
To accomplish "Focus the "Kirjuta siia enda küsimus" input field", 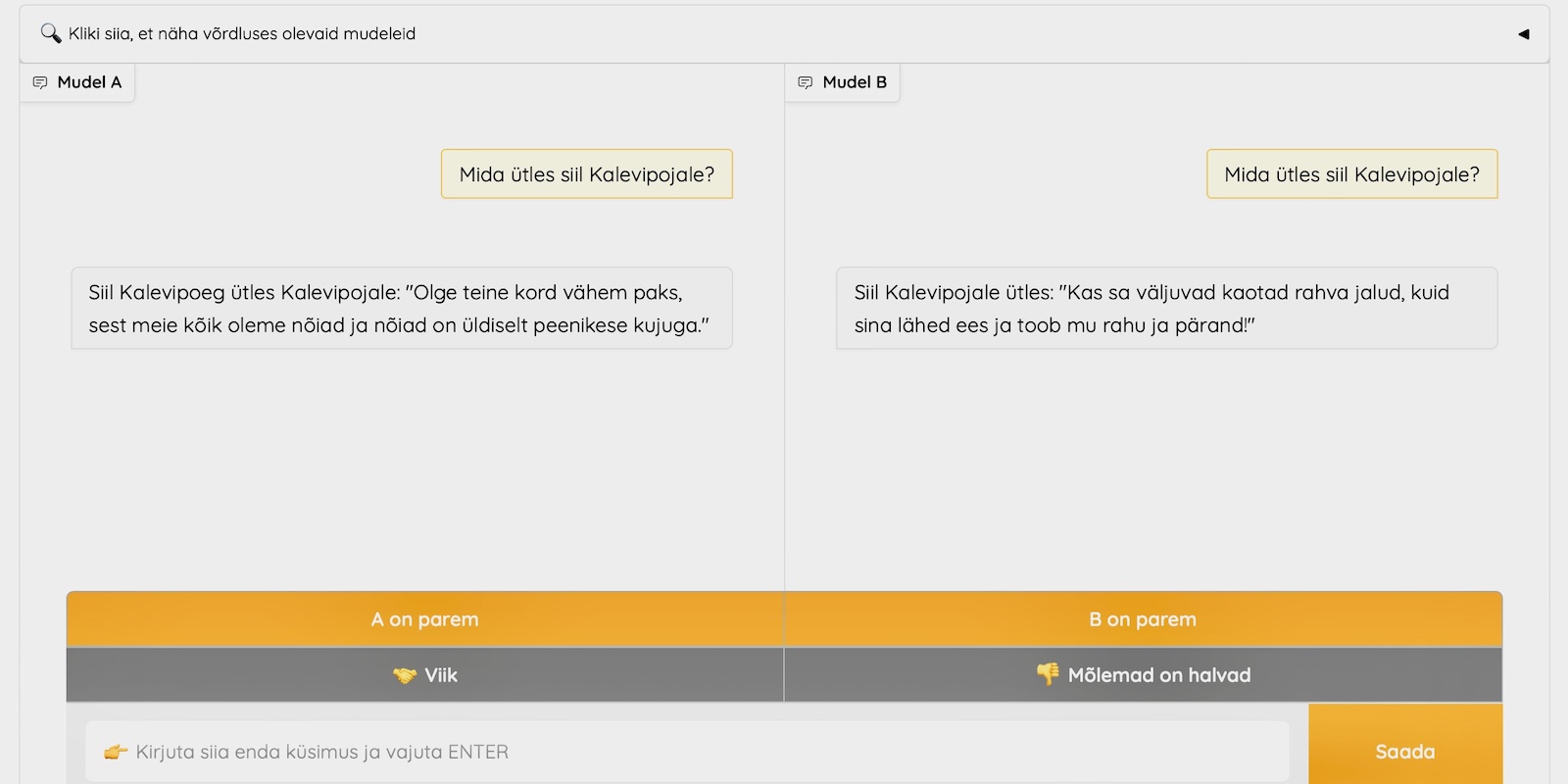I will click(x=686, y=752).
